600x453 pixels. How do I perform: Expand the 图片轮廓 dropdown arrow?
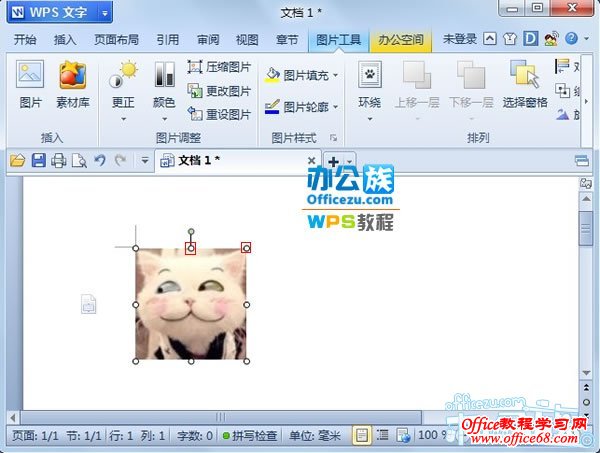point(336,107)
